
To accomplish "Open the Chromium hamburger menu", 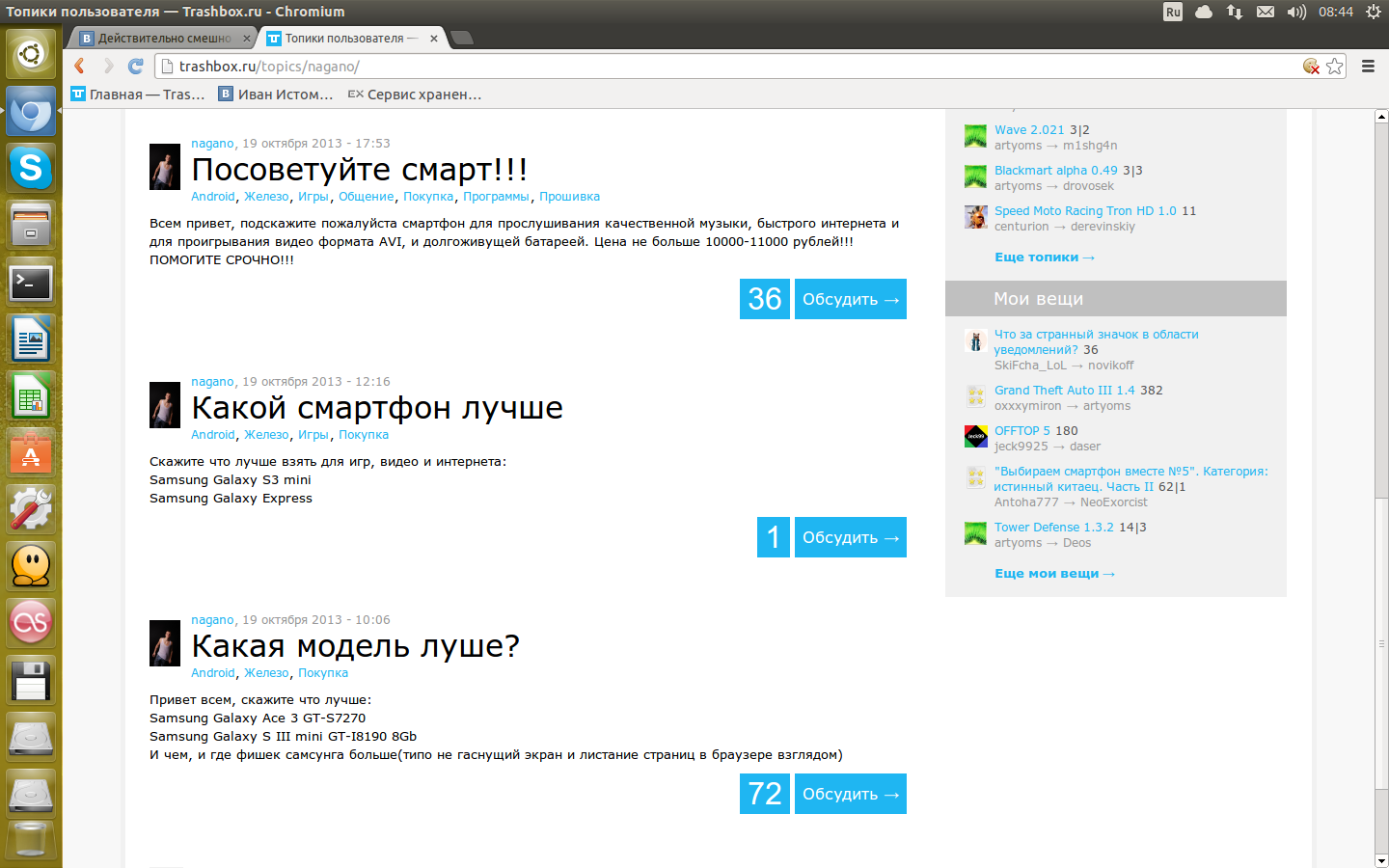I will [x=1368, y=66].
